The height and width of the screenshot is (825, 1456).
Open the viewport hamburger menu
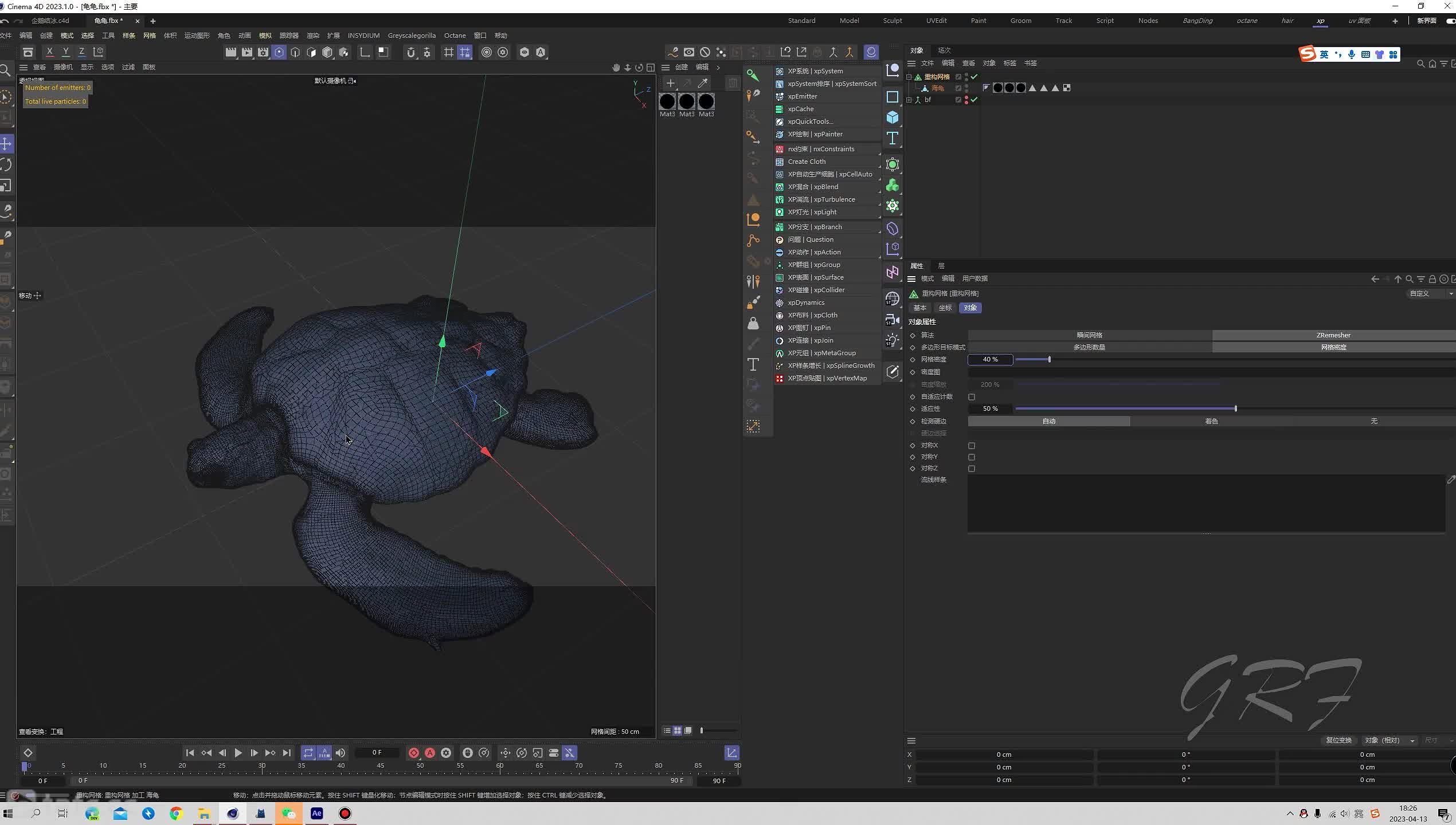point(24,68)
